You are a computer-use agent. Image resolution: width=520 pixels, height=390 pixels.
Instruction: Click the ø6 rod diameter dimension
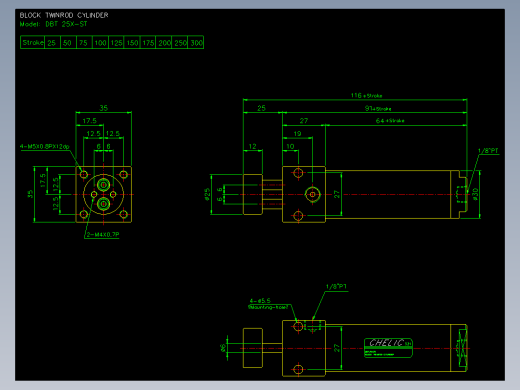pos(223,348)
